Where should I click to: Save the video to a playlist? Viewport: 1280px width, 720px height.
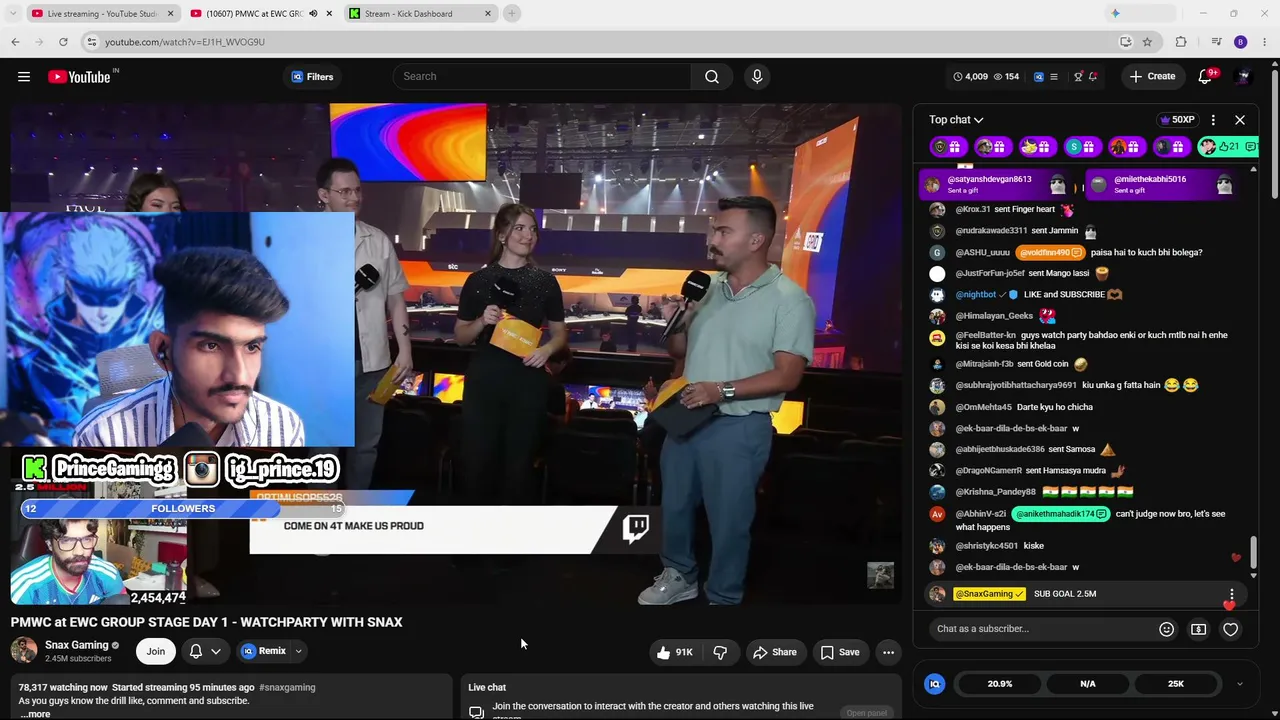(840, 652)
